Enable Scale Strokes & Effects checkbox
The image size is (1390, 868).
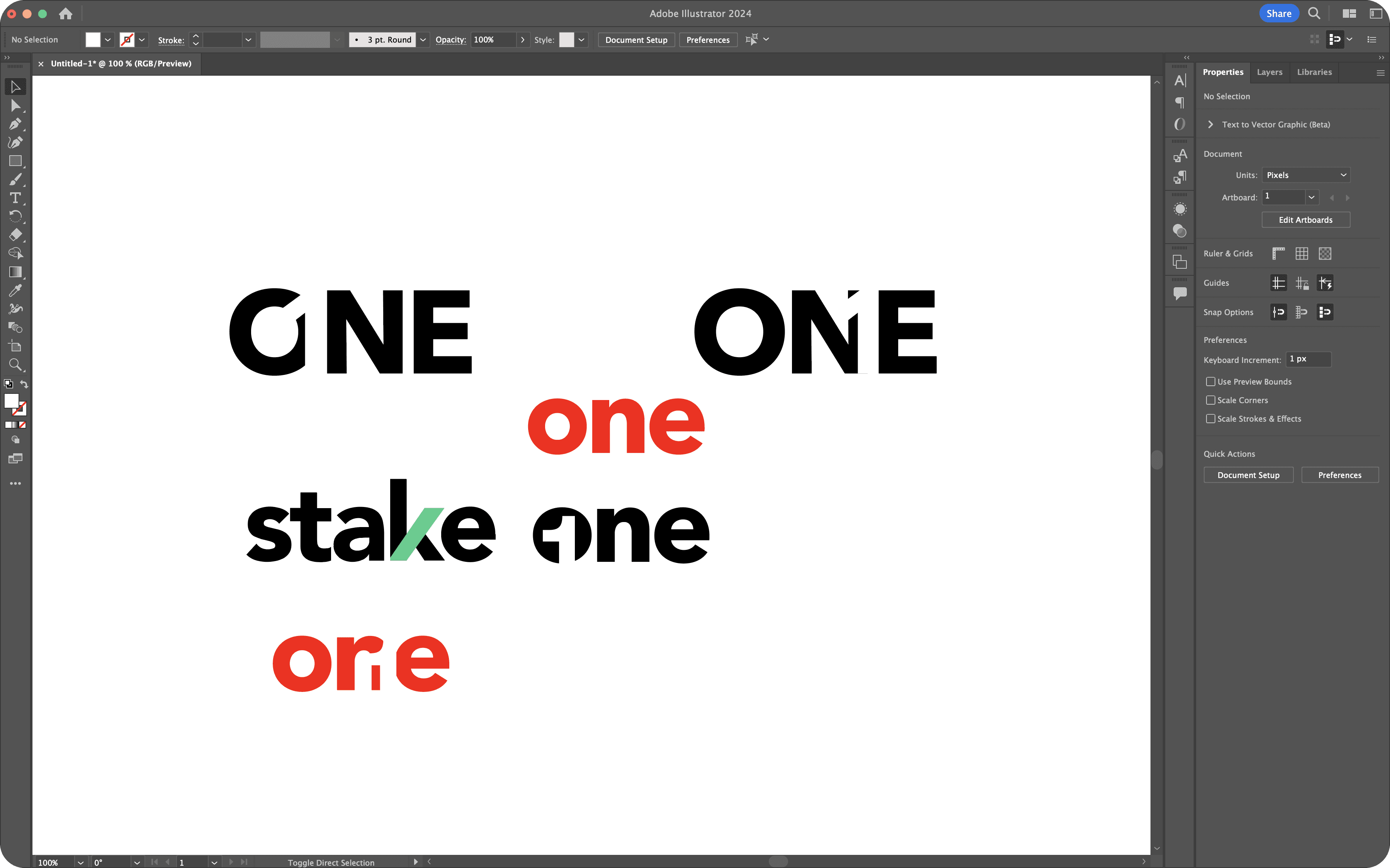1211,419
